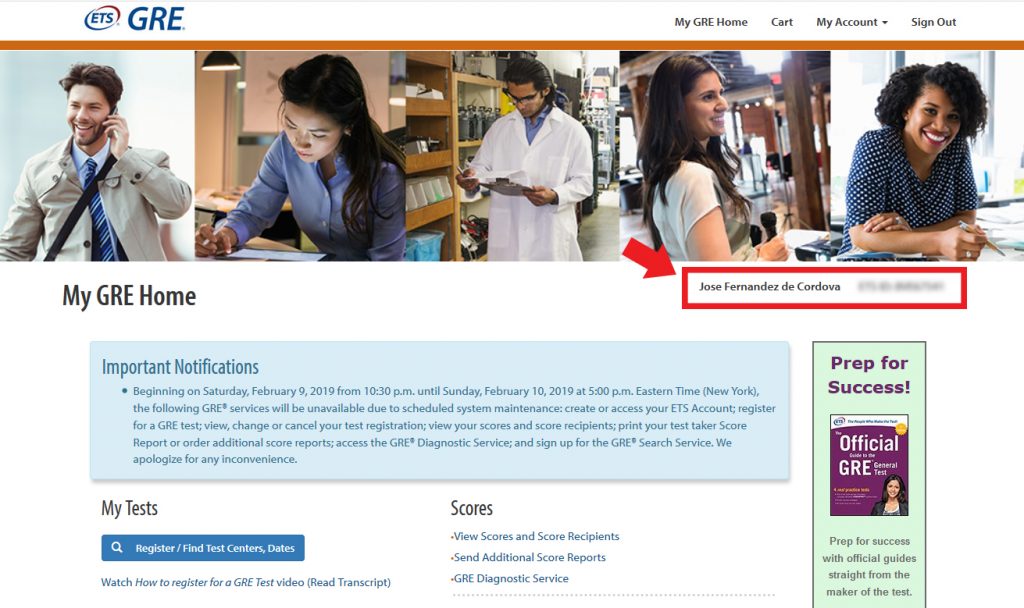The height and width of the screenshot is (608, 1024).
Task: Click the My GRE Home page heading
Action: click(129, 296)
